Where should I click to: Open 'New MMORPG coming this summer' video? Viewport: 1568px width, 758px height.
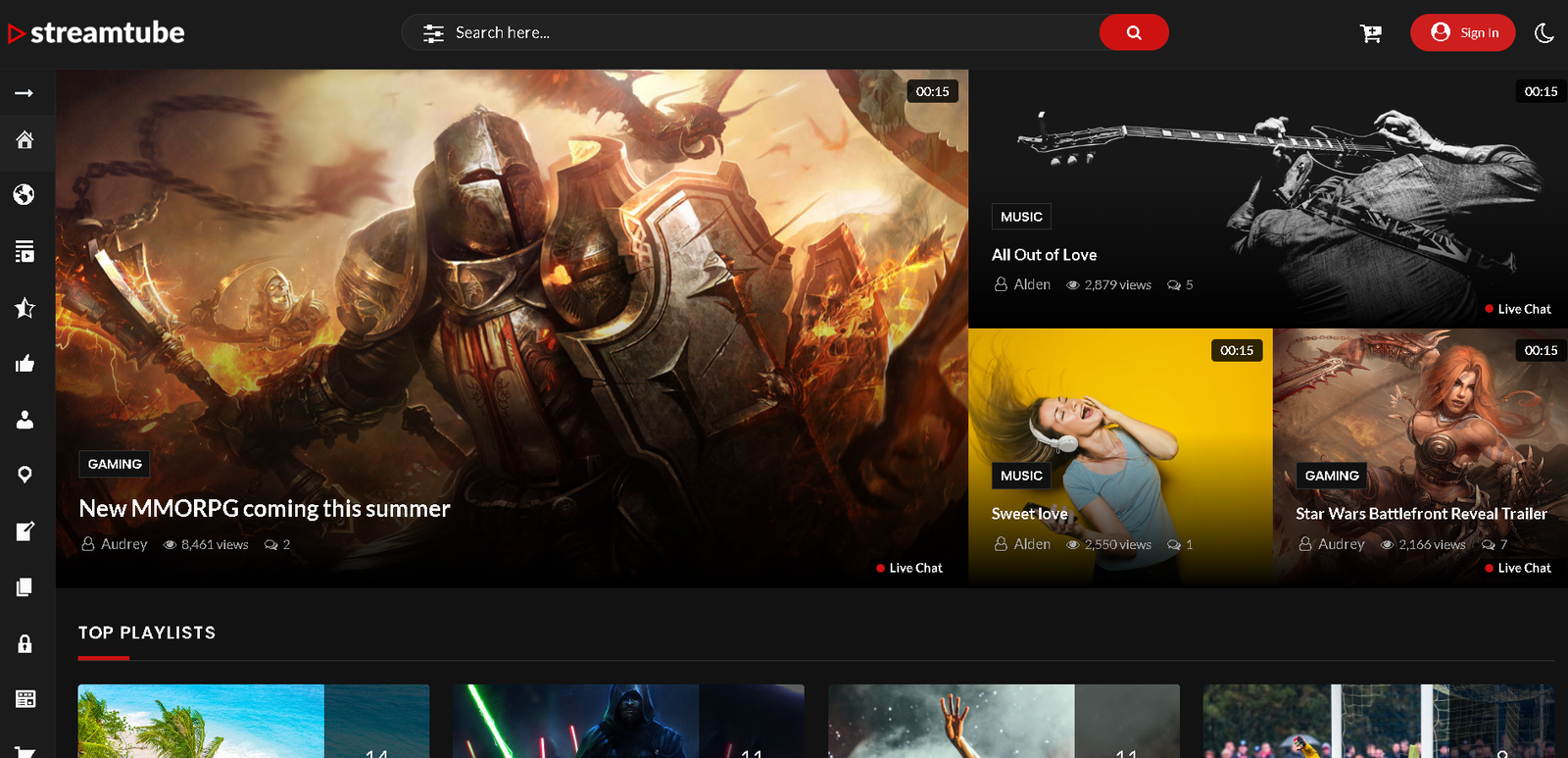click(x=265, y=508)
